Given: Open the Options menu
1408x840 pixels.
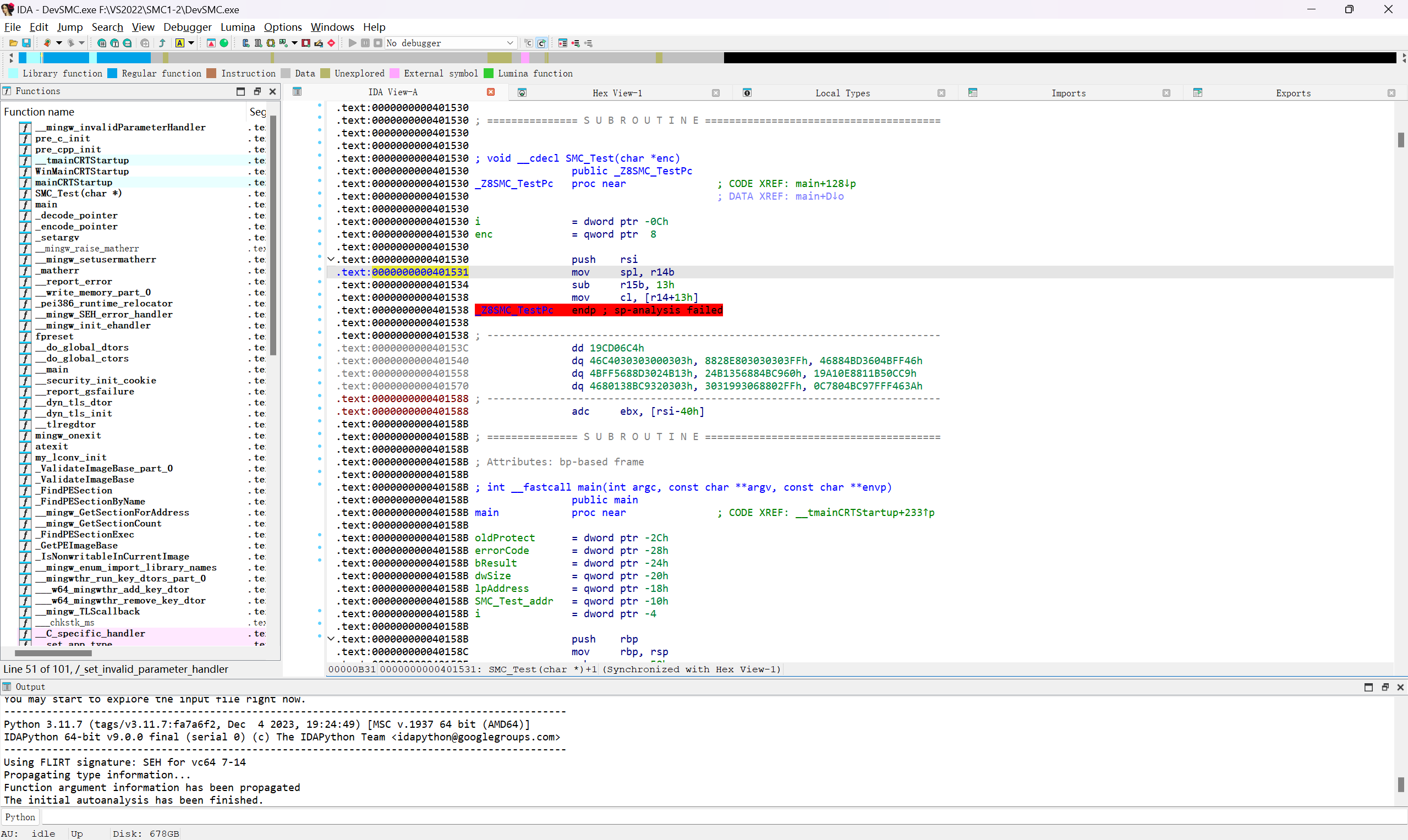Looking at the screenshot, I should [x=283, y=26].
